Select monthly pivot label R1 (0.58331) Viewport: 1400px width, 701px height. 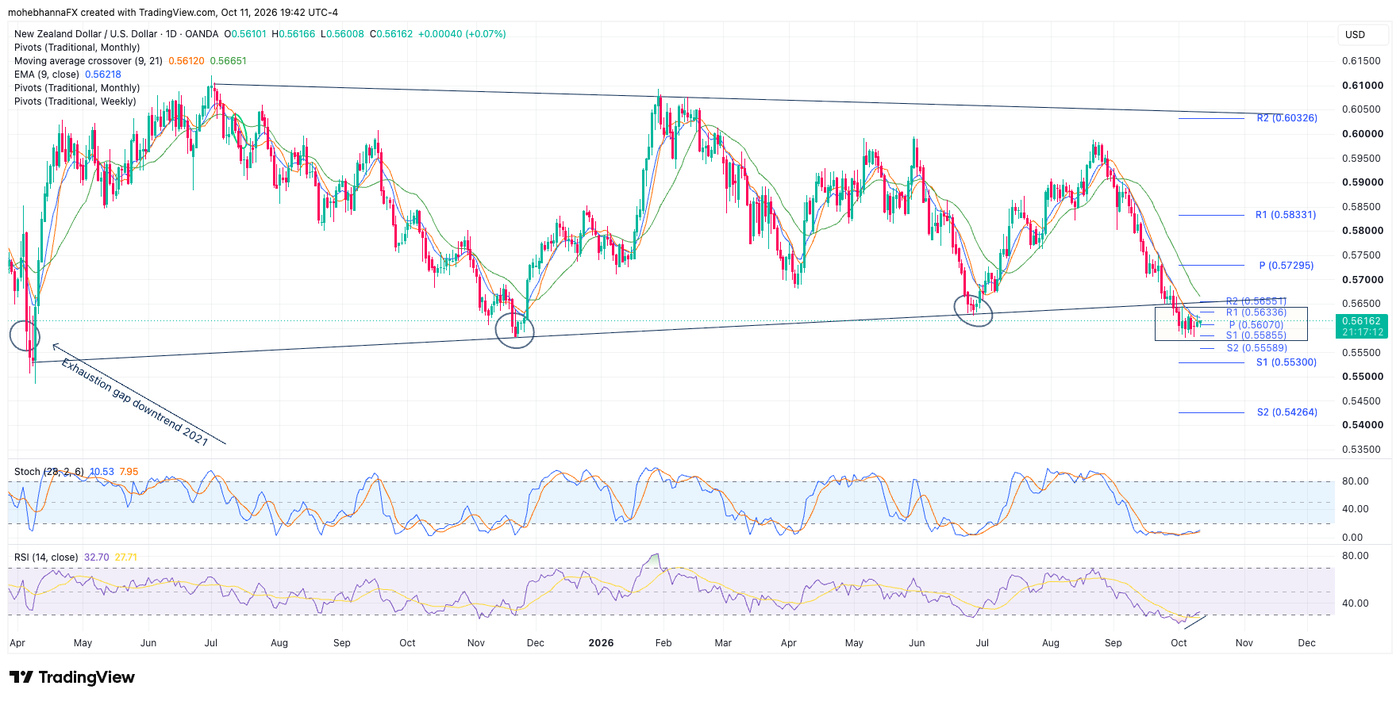(1285, 215)
